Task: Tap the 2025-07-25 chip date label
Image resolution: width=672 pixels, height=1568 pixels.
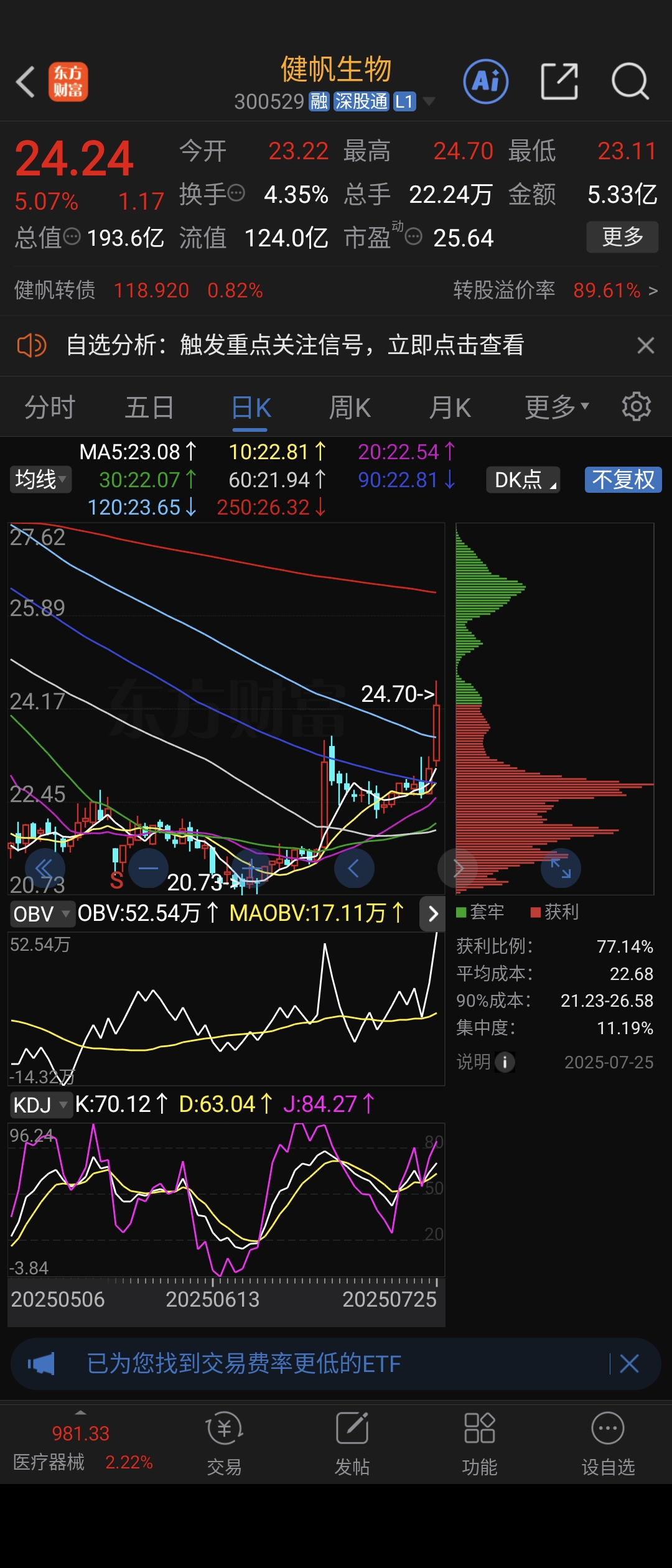Action: (609, 1062)
